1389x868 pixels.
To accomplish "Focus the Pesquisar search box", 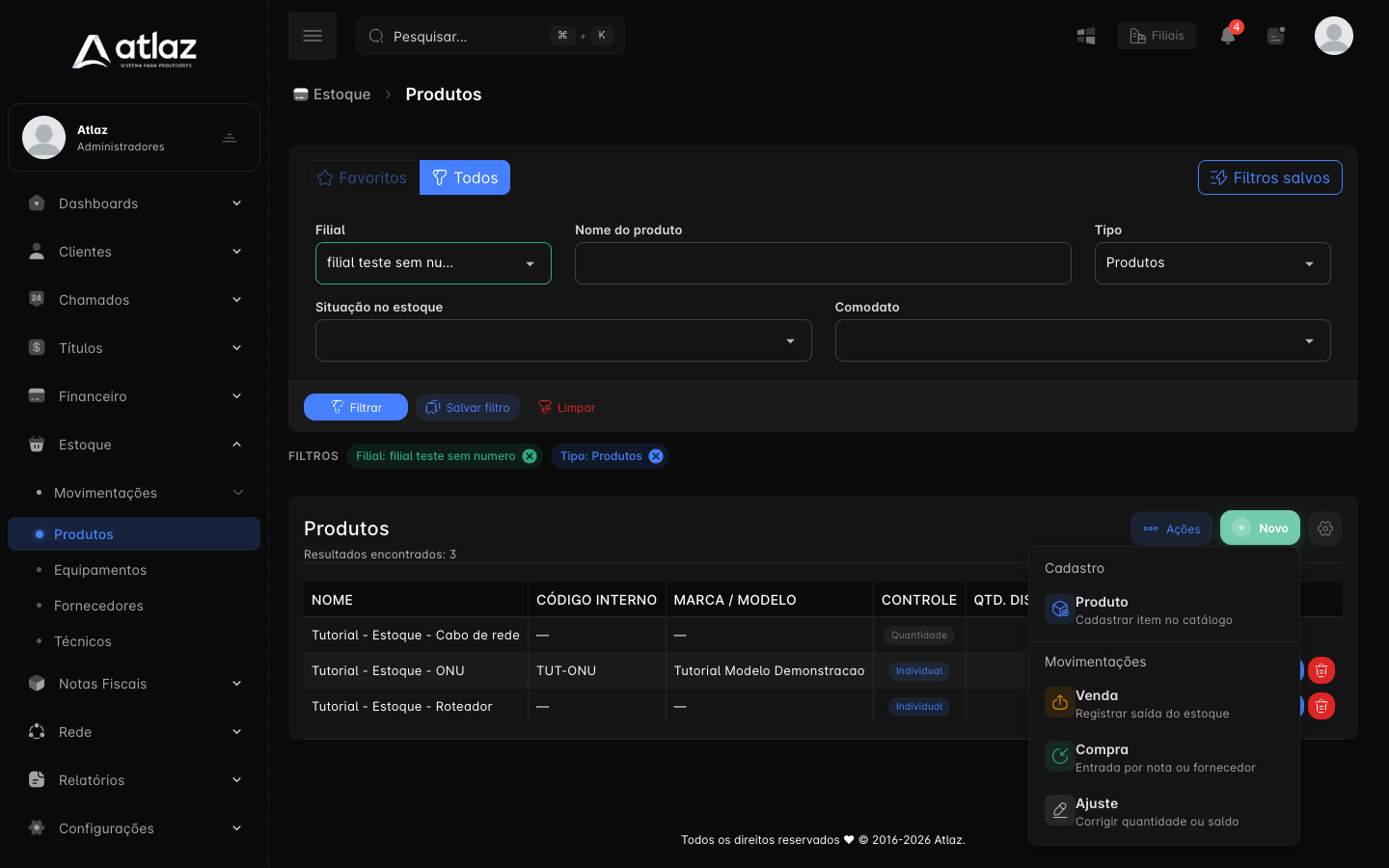I will click(491, 36).
